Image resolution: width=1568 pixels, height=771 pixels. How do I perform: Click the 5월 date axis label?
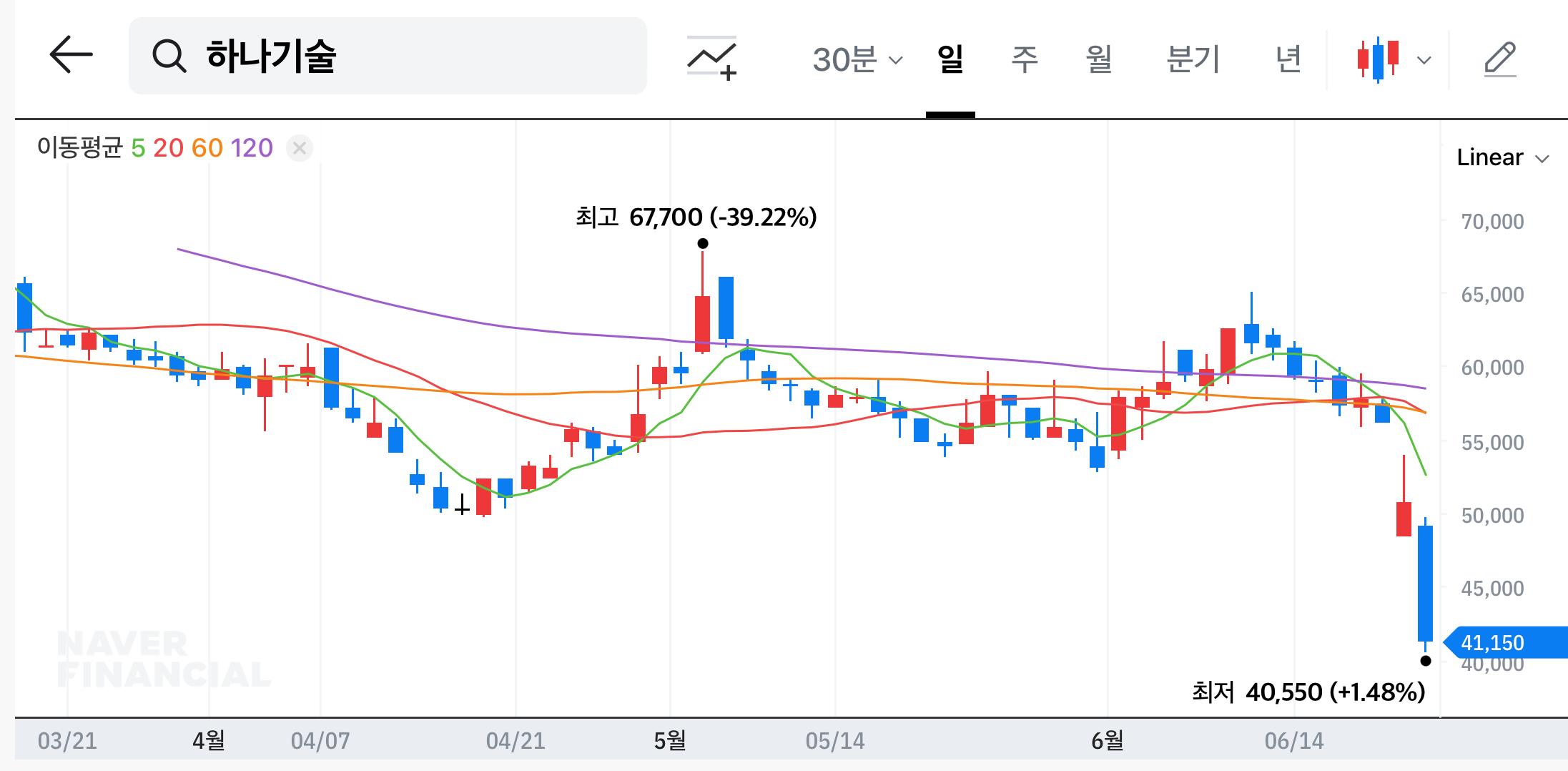pos(670,741)
